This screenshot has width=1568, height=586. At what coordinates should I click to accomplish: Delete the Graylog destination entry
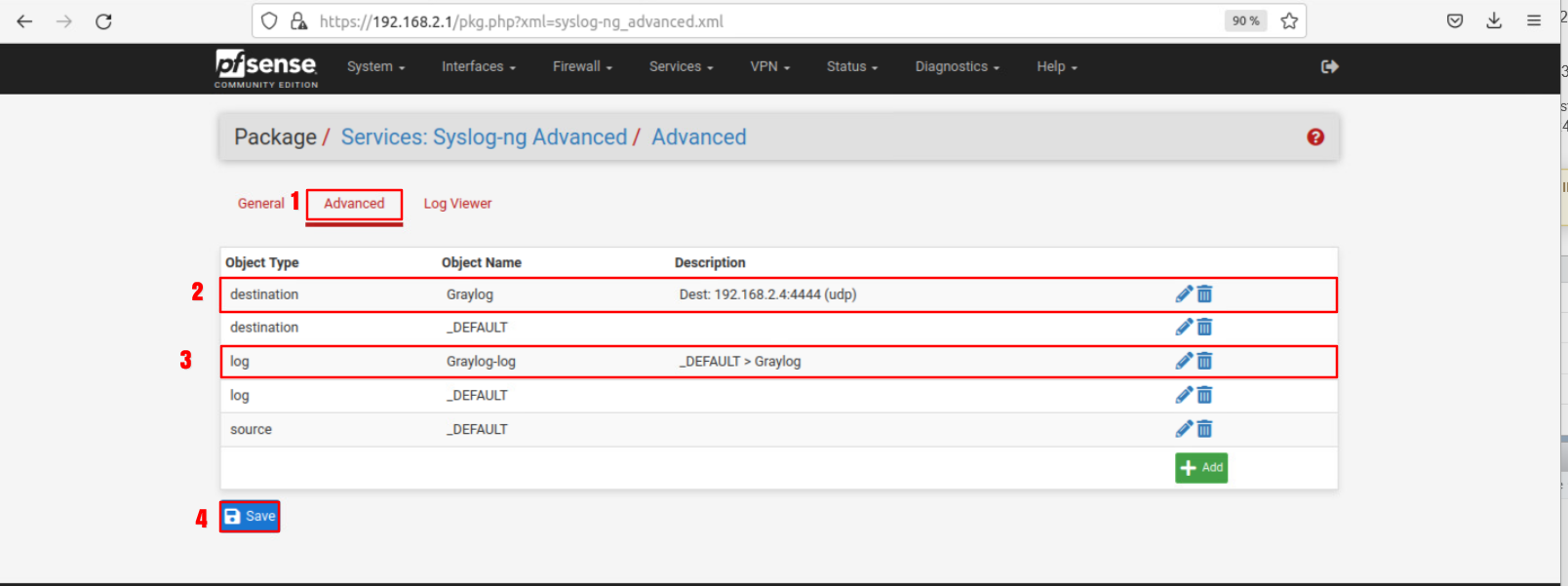pos(1205,294)
